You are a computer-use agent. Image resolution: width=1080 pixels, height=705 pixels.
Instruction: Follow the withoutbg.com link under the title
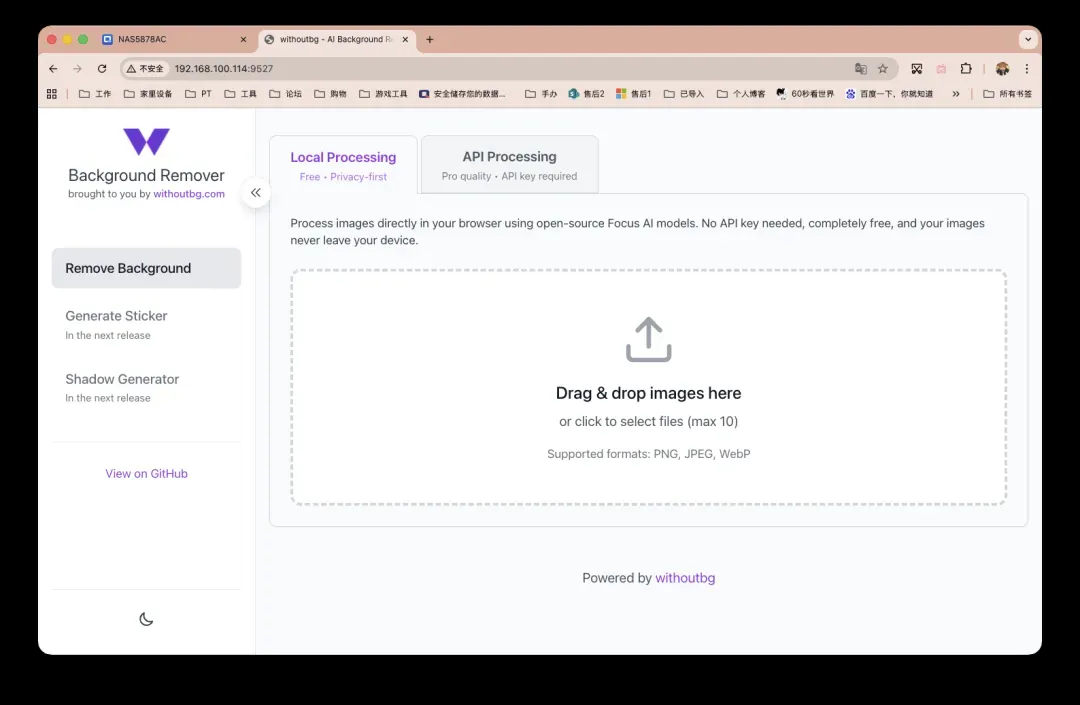tap(189, 194)
